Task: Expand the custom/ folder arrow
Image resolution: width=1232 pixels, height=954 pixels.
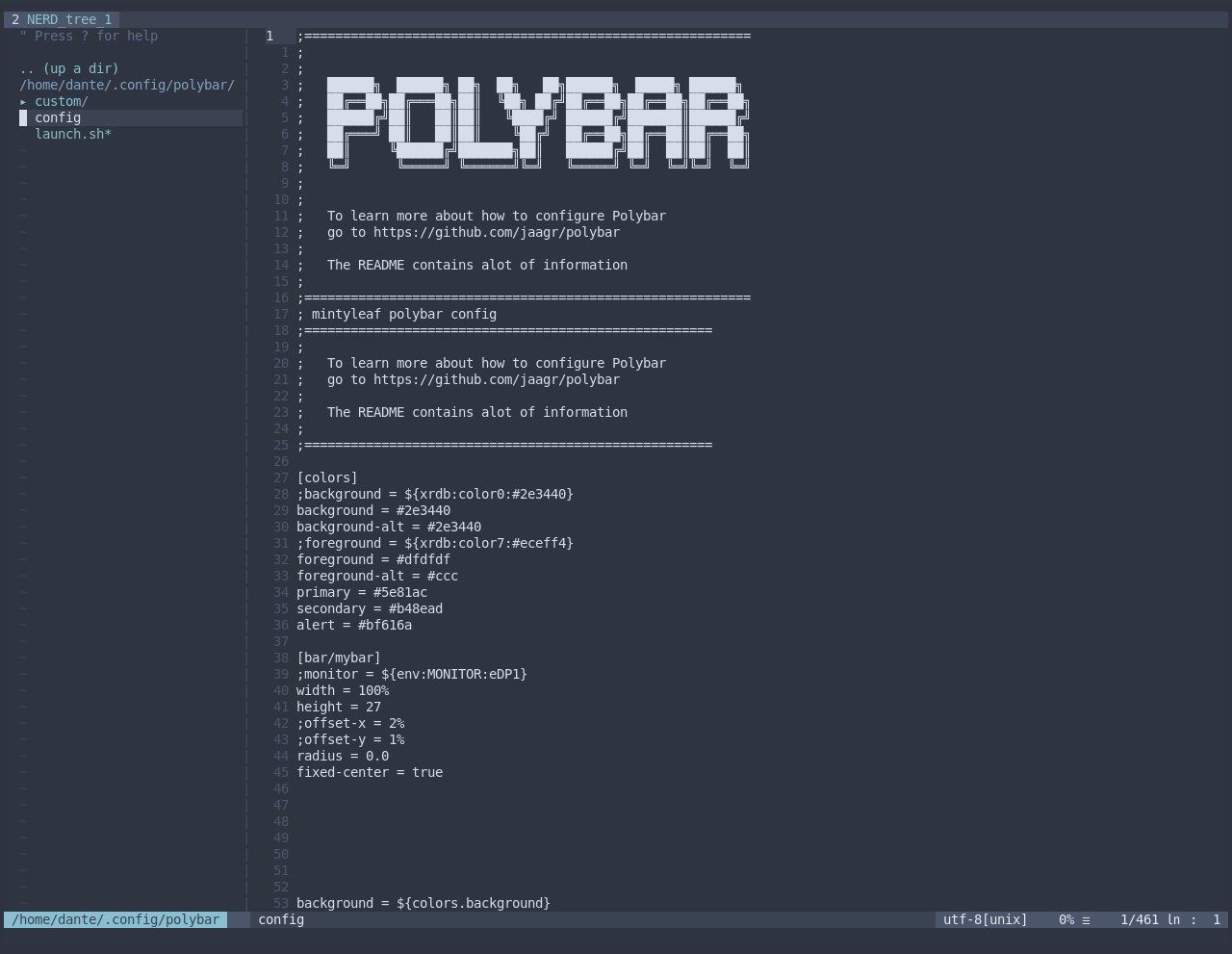Action: 23,101
